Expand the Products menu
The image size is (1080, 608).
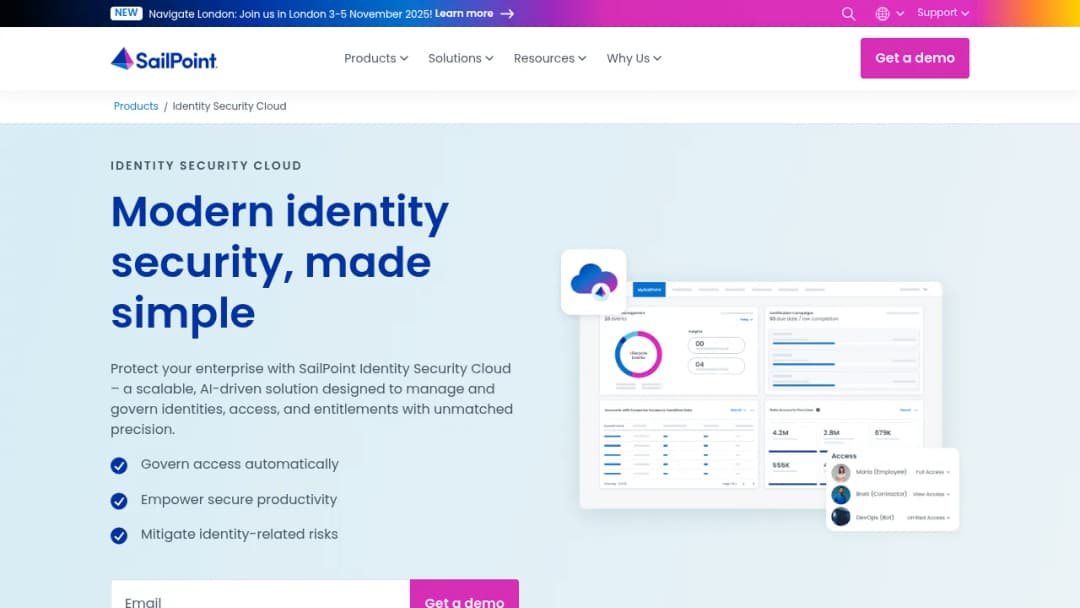pos(376,59)
